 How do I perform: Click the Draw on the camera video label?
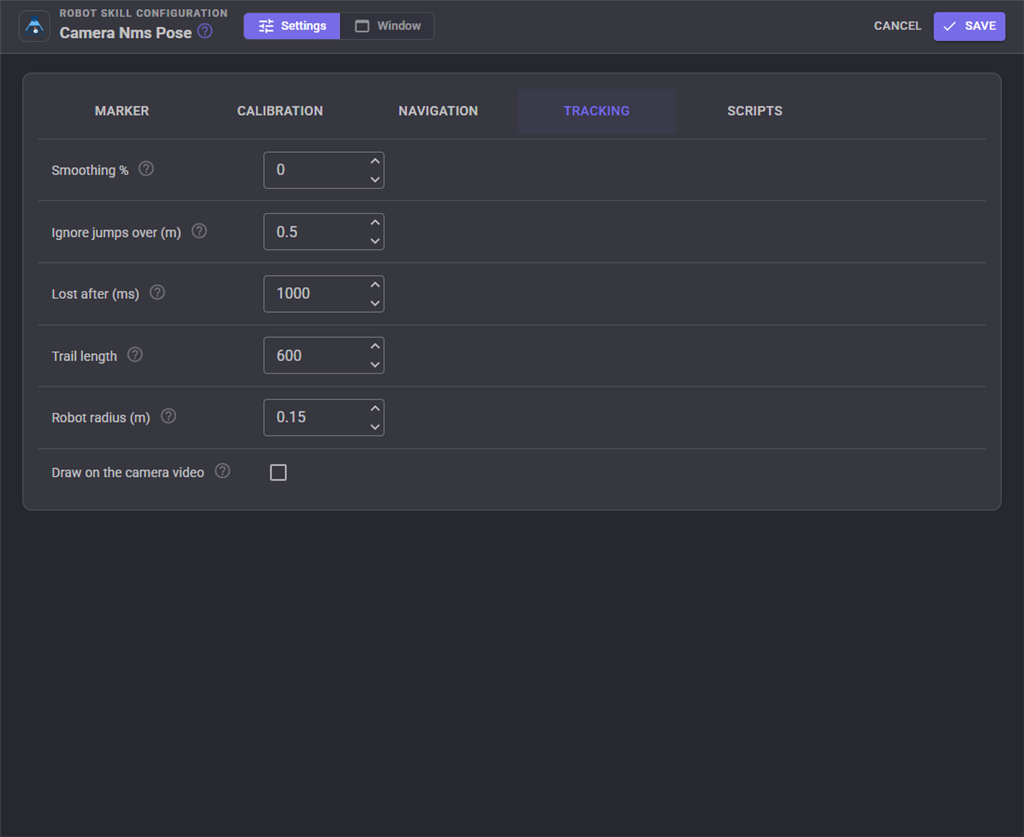[128, 473]
